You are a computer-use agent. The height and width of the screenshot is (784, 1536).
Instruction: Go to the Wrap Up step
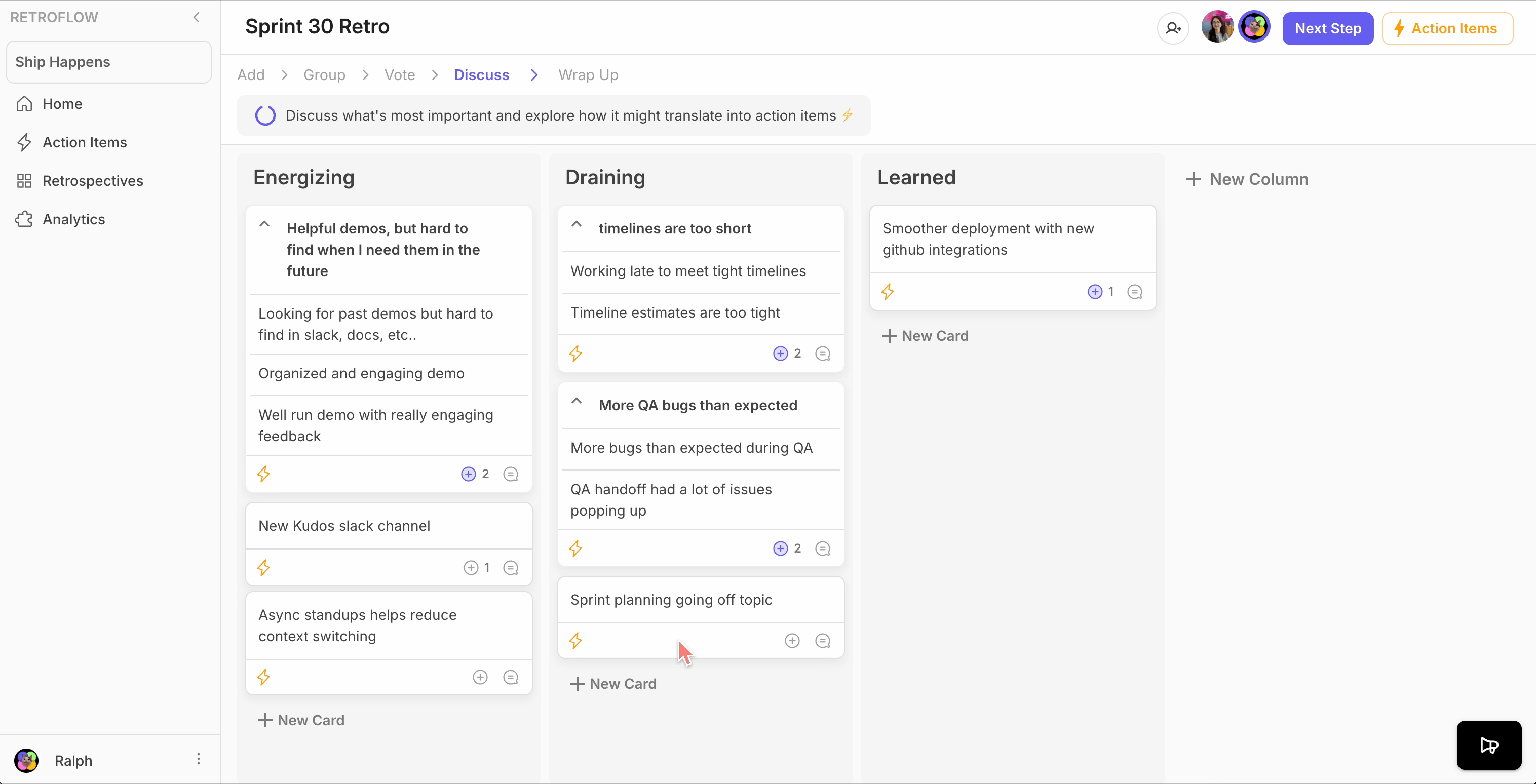tap(588, 75)
